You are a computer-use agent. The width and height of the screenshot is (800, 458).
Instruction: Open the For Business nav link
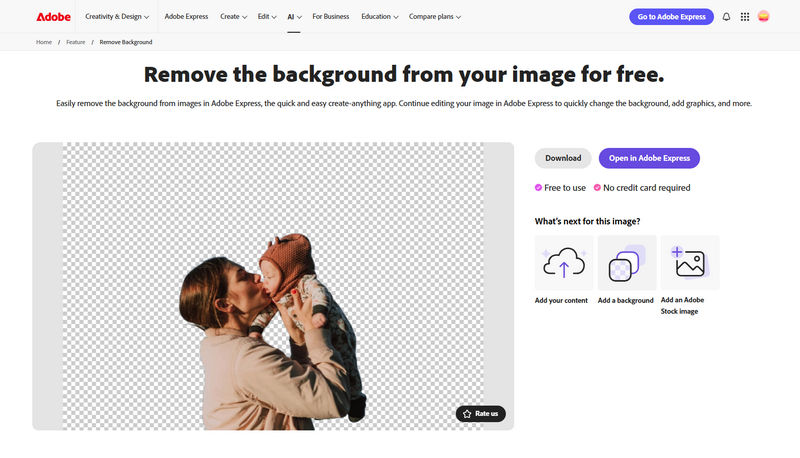coord(331,17)
